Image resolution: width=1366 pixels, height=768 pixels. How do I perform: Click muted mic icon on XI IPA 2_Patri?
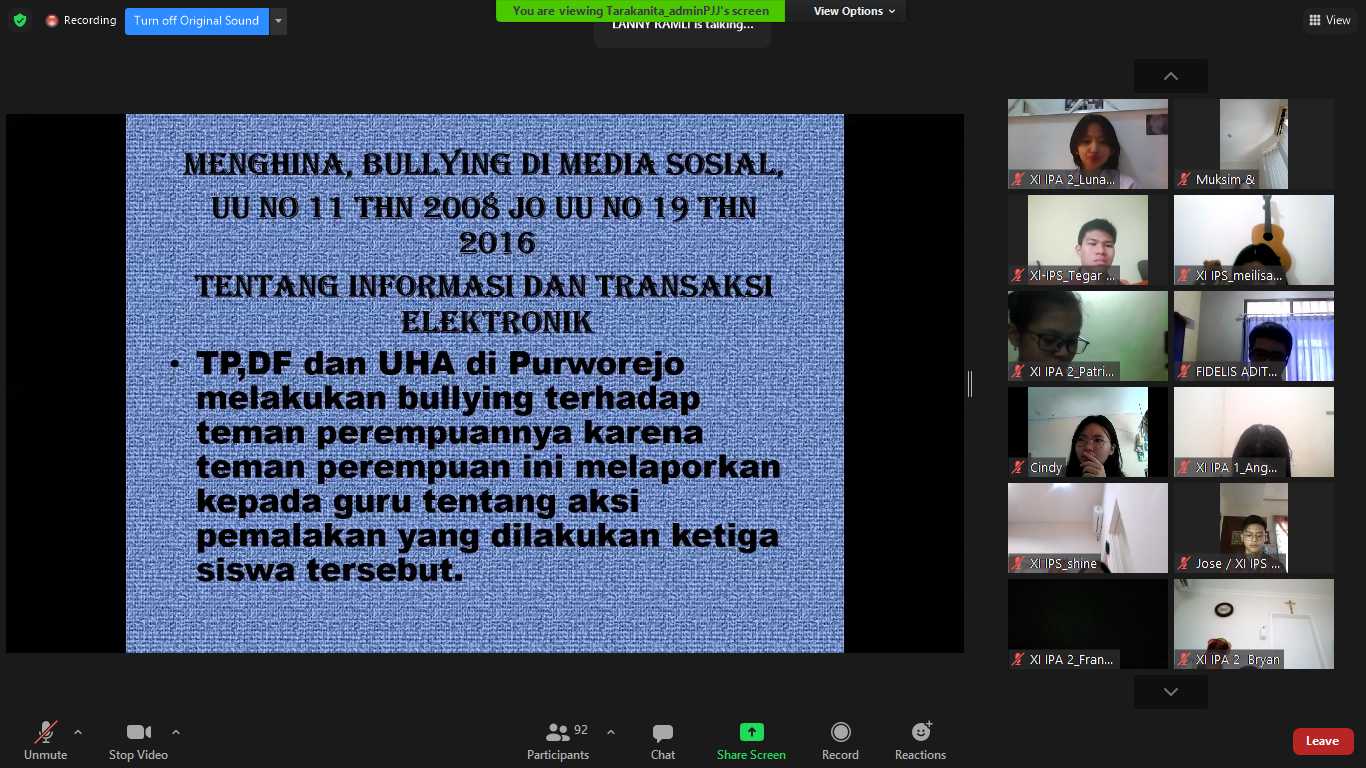(x=1019, y=372)
